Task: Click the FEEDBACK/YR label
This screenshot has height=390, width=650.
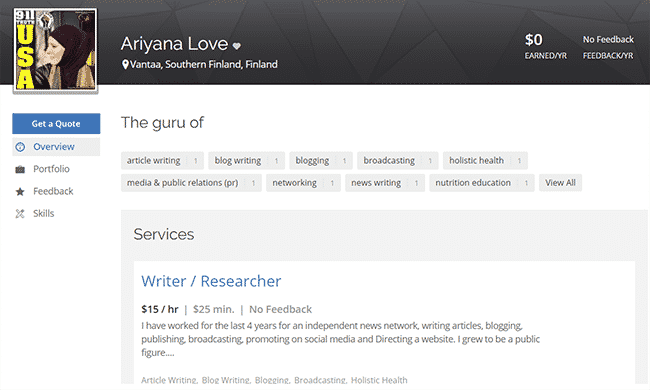Action: point(608,56)
